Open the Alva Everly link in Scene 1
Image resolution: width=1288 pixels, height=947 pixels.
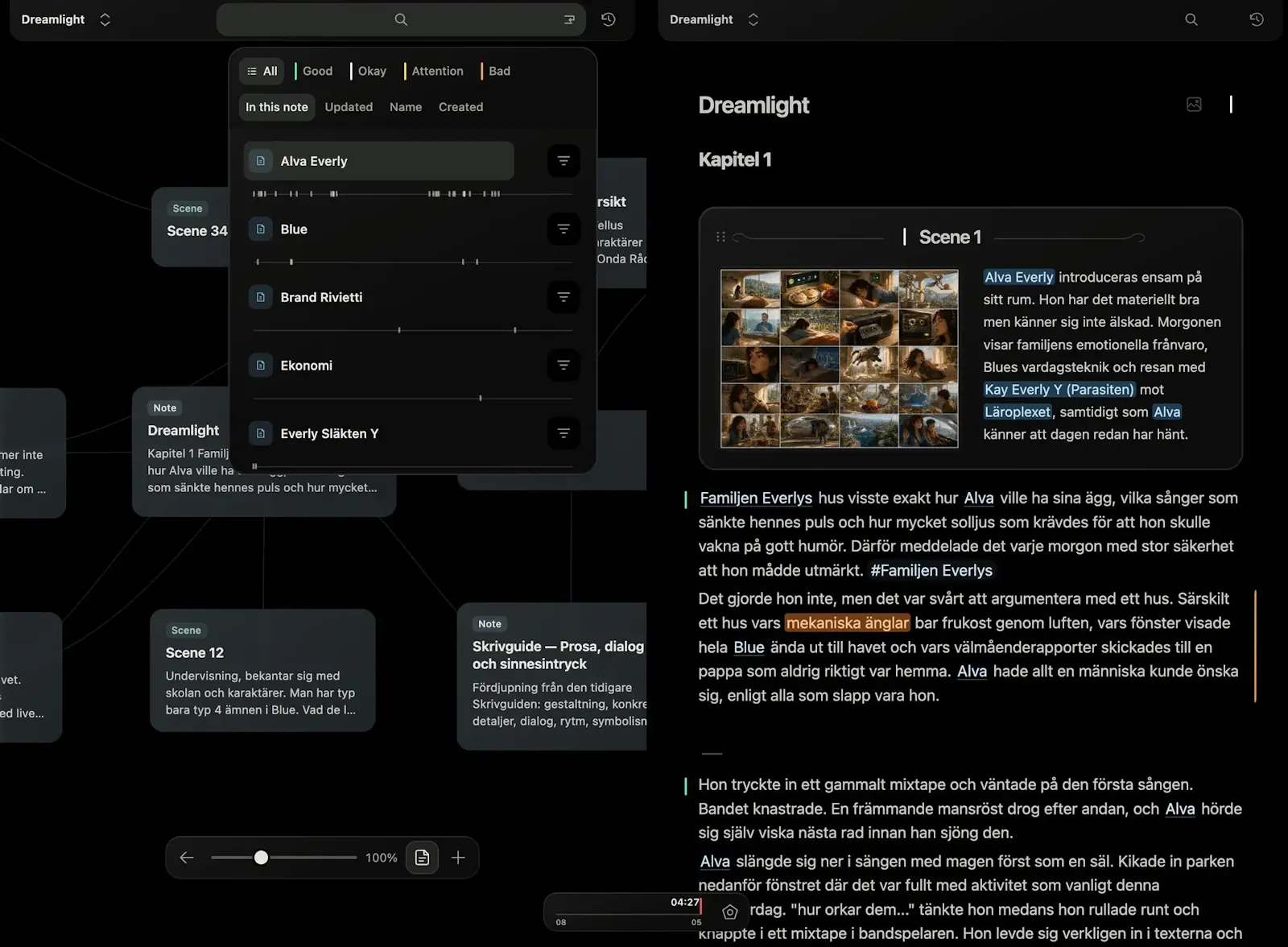pyautogui.click(x=1018, y=277)
